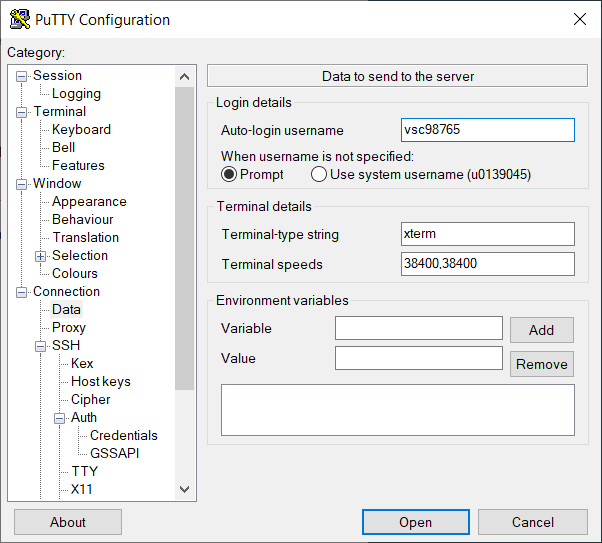Viewport: 602px width, 543px height.
Task: Click the Terminal-type string field
Action: point(488,234)
